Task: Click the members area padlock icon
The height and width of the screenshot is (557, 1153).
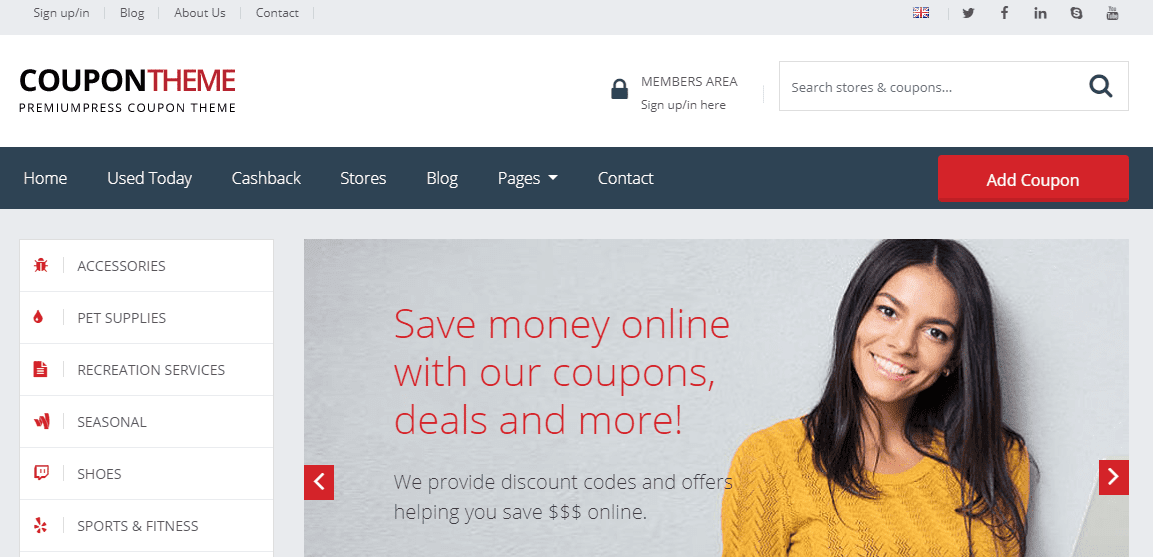Action: tap(620, 89)
